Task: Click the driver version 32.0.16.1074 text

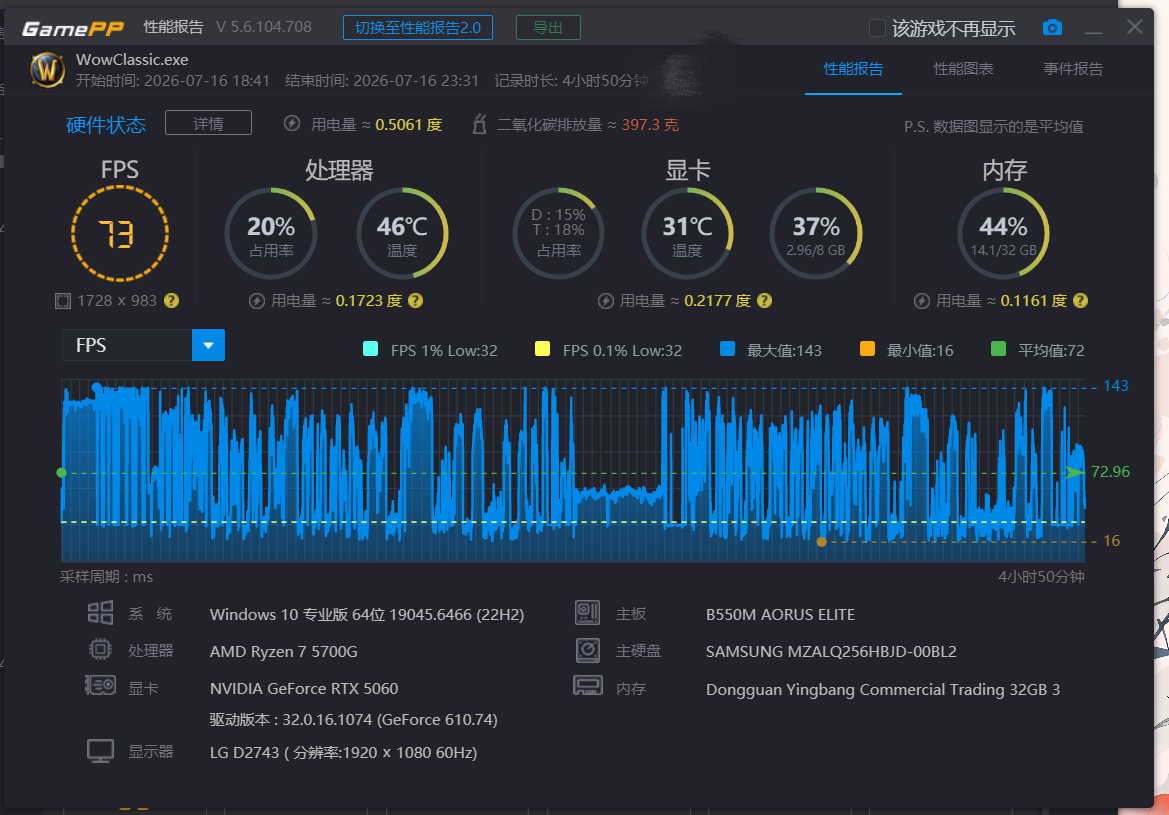Action: [353, 720]
